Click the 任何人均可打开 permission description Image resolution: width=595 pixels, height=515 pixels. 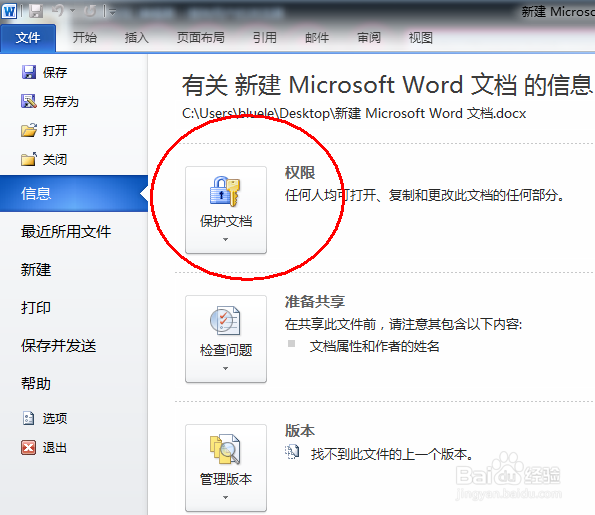[x=425, y=195]
